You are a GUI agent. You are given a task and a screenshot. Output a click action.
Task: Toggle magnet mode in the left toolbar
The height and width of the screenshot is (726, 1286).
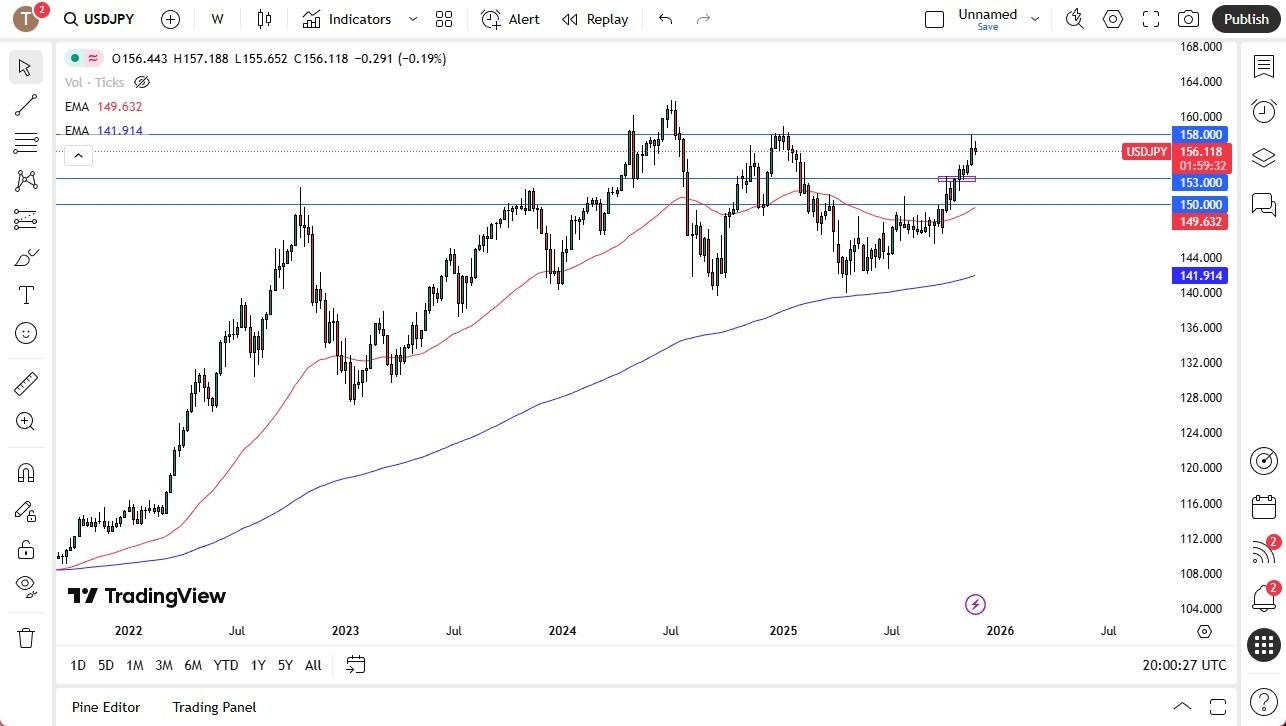(x=25, y=472)
